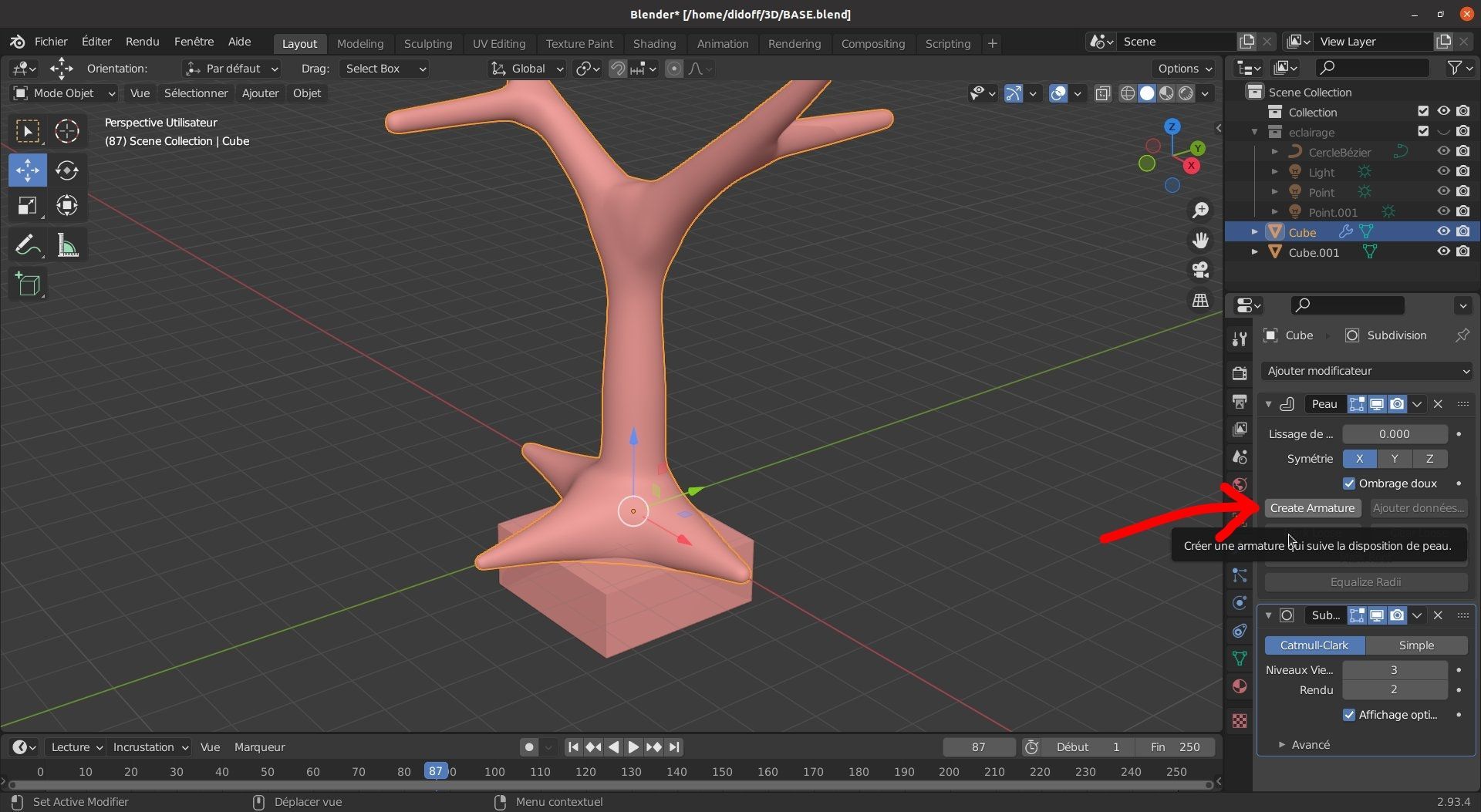This screenshot has width=1481, height=812.
Task: Click the pan view hand icon
Action: click(x=1200, y=240)
